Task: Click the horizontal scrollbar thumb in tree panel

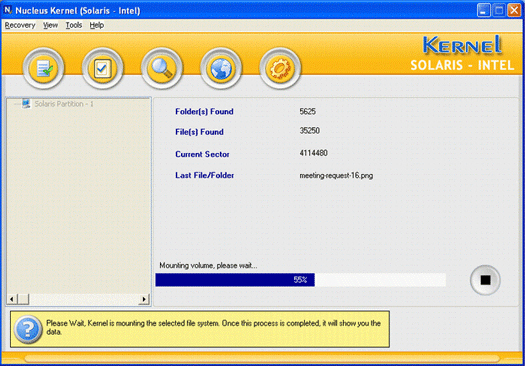Action: (23, 299)
